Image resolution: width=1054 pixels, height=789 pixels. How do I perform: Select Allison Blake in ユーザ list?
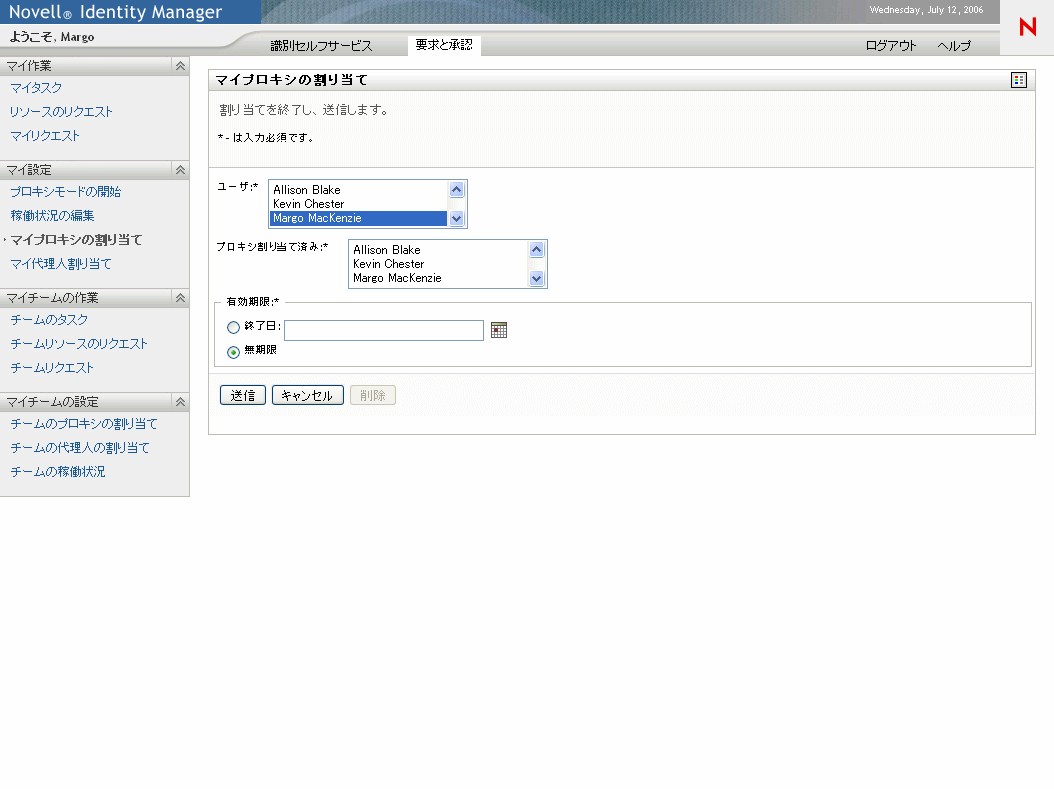coord(358,190)
